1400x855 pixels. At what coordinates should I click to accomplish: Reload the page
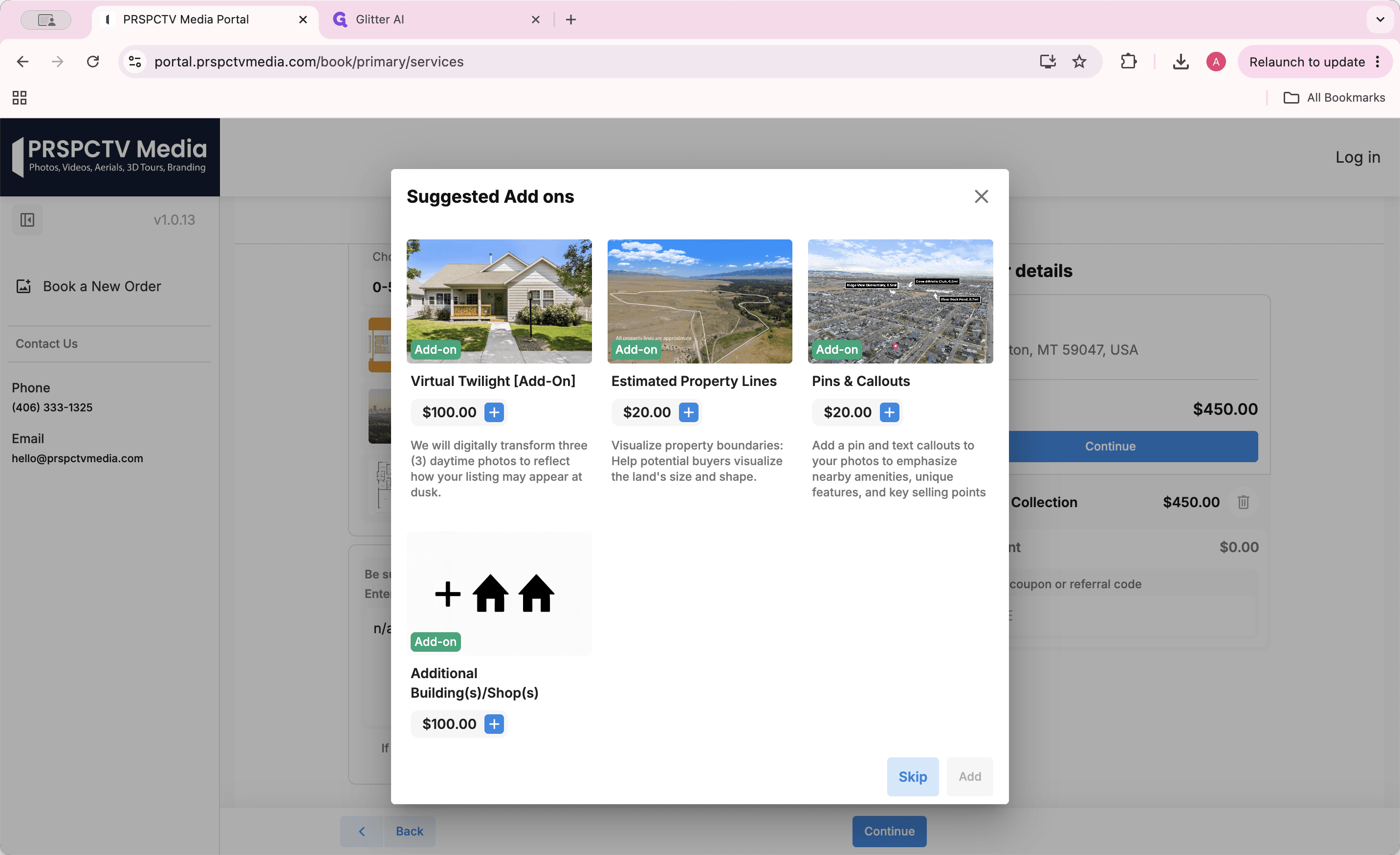click(x=92, y=61)
